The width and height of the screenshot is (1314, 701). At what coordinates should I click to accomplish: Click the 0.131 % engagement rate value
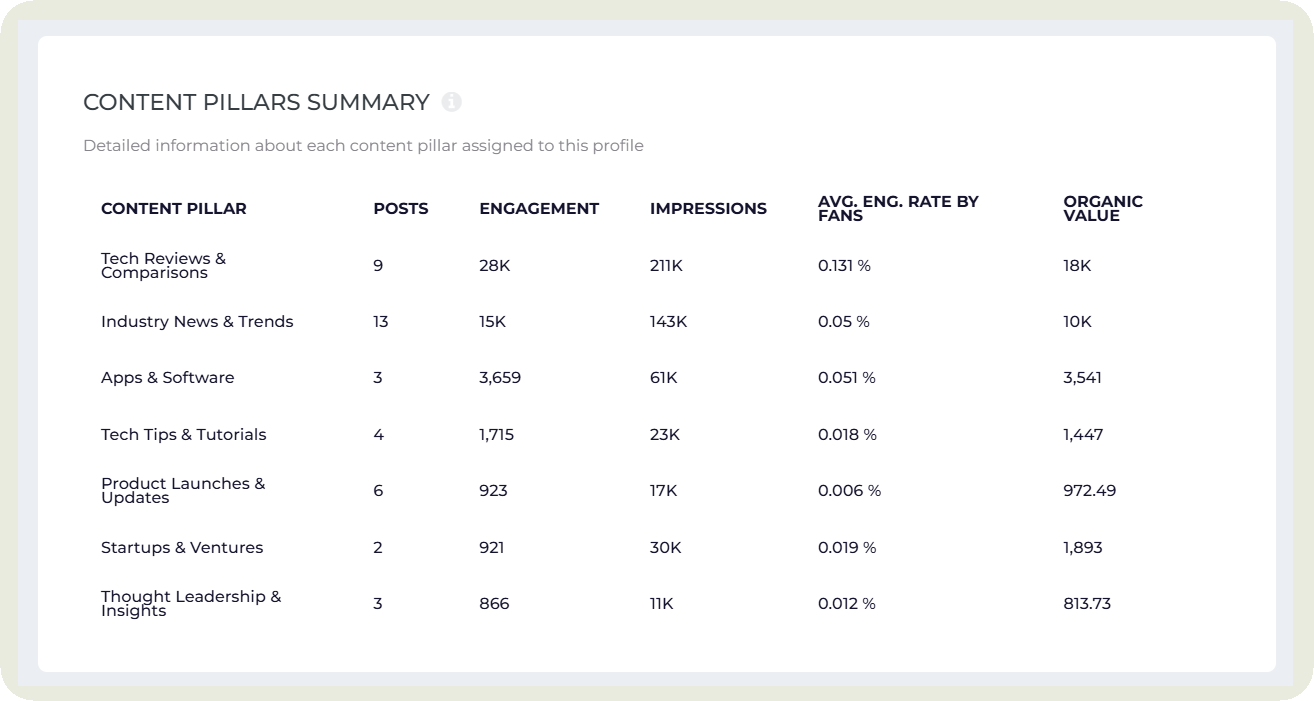[844, 266]
